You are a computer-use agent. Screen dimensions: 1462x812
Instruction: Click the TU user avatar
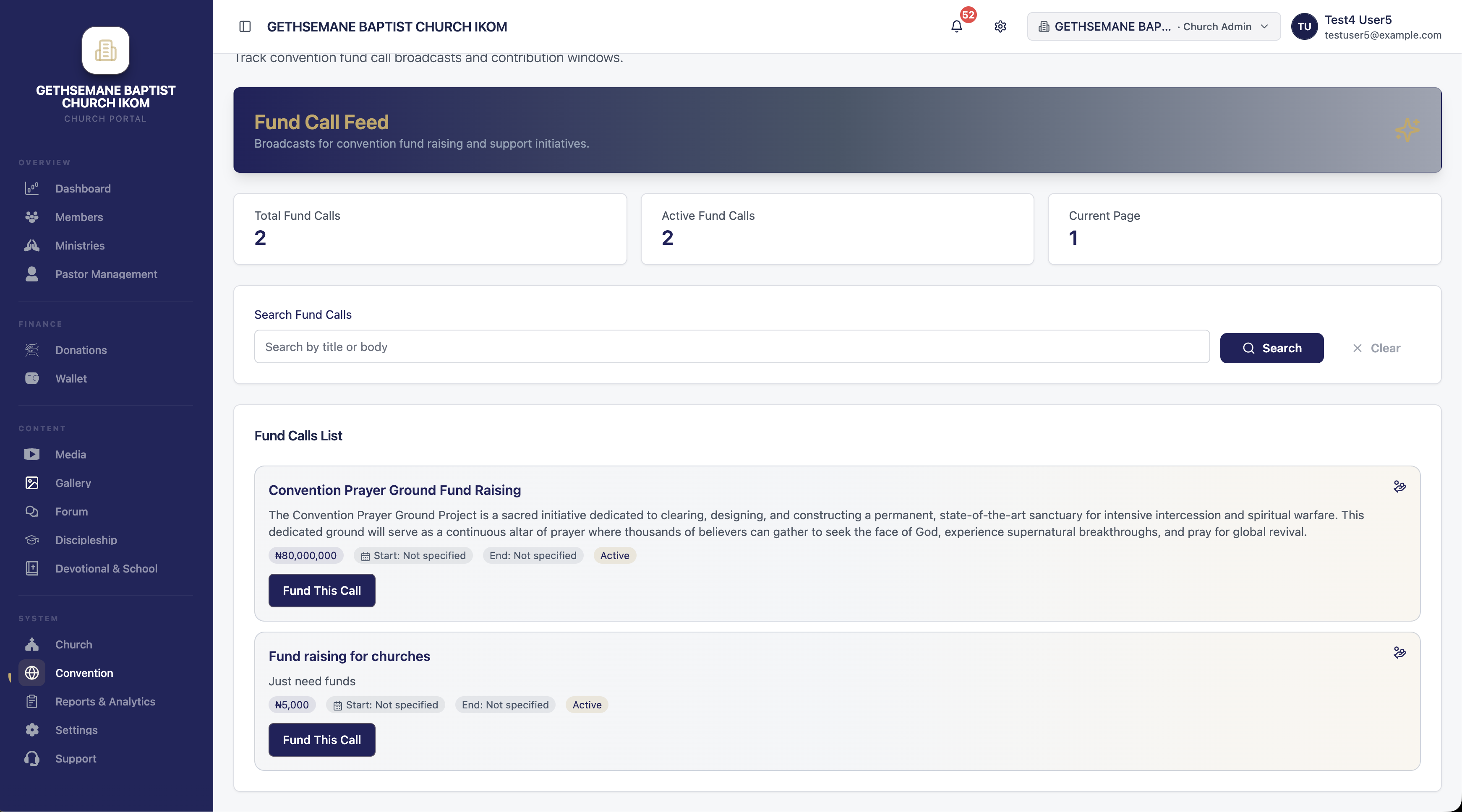(x=1304, y=27)
